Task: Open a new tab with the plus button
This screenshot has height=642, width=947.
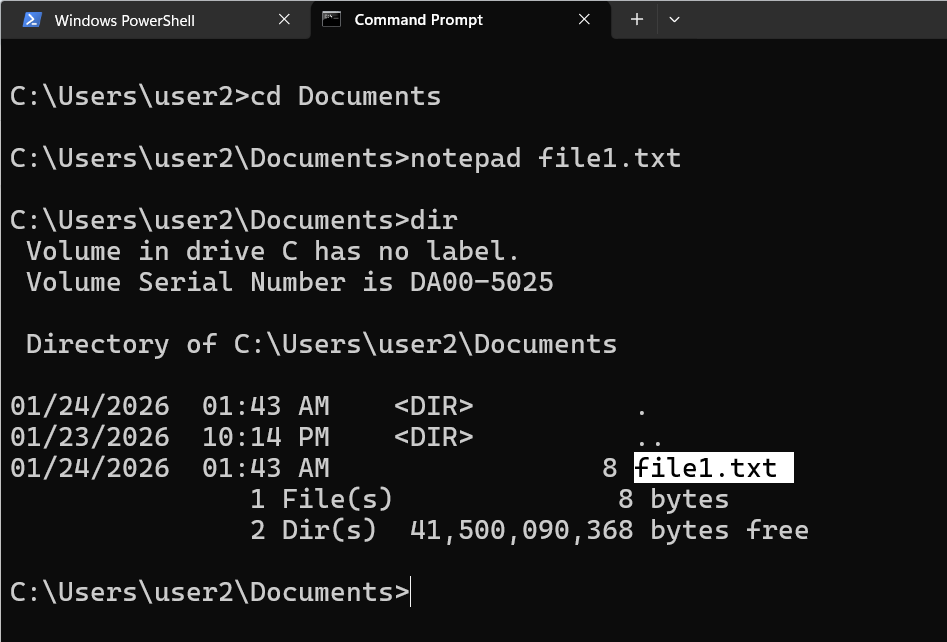Action: [x=636, y=19]
